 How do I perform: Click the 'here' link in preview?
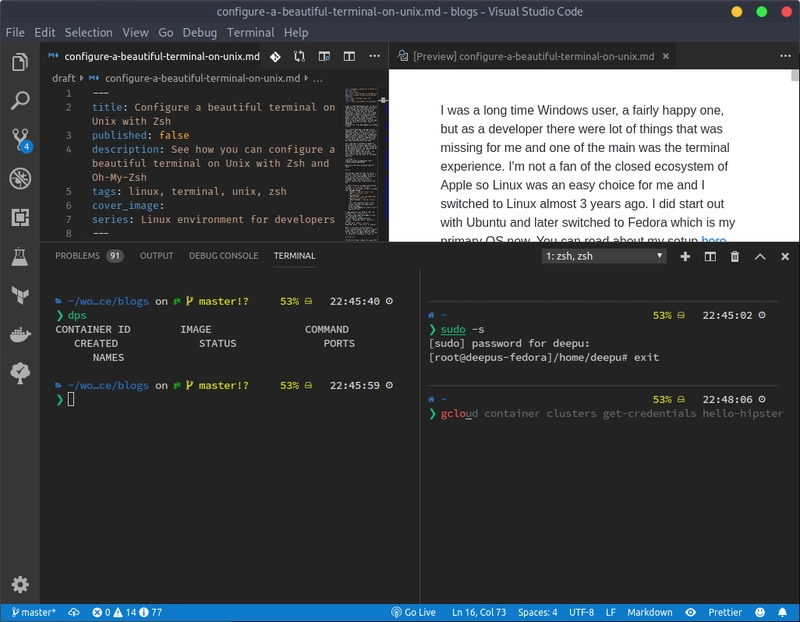pos(713,238)
